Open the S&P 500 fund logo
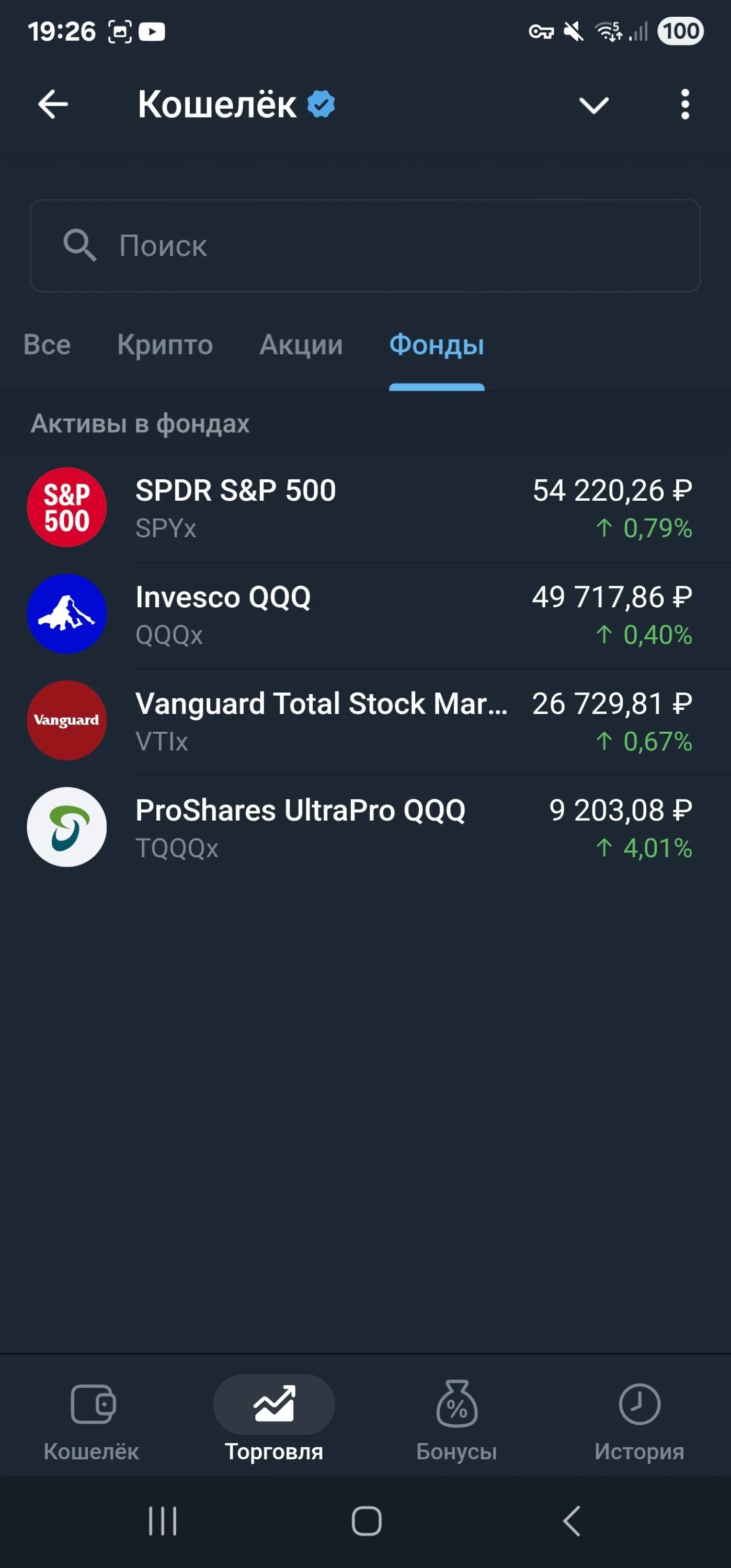This screenshot has width=731, height=1568. pyautogui.click(x=67, y=507)
